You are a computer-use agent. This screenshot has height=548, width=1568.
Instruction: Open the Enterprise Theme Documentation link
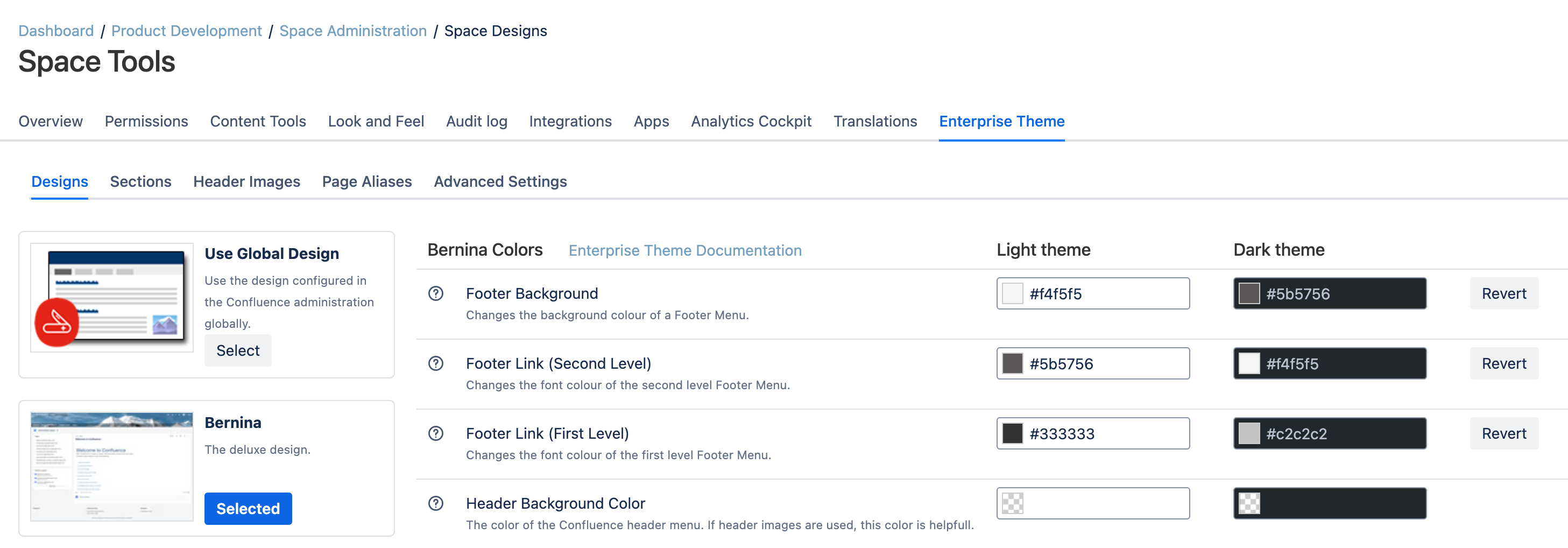pyautogui.click(x=685, y=250)
